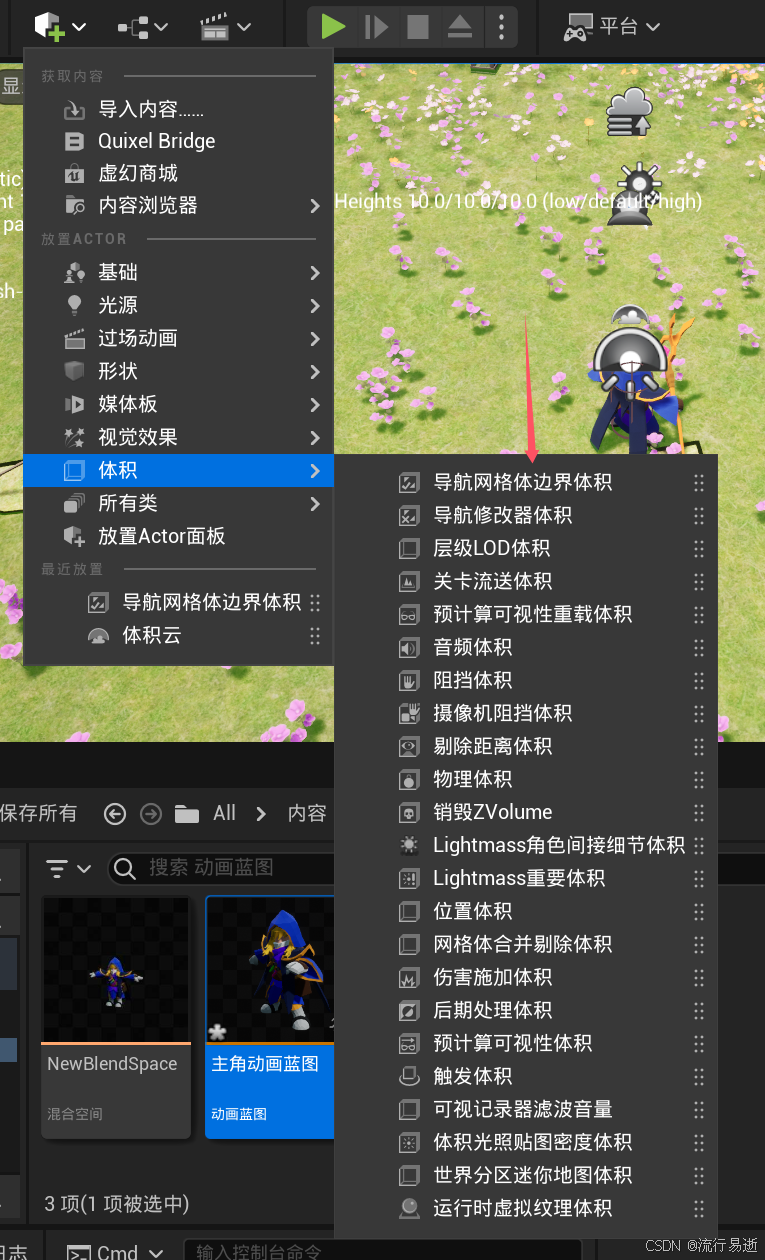The width and height of the screenshot is (765, 1260).
Task: Click the Lightmass重要体积 icon
Action: [x=408, y=879]
